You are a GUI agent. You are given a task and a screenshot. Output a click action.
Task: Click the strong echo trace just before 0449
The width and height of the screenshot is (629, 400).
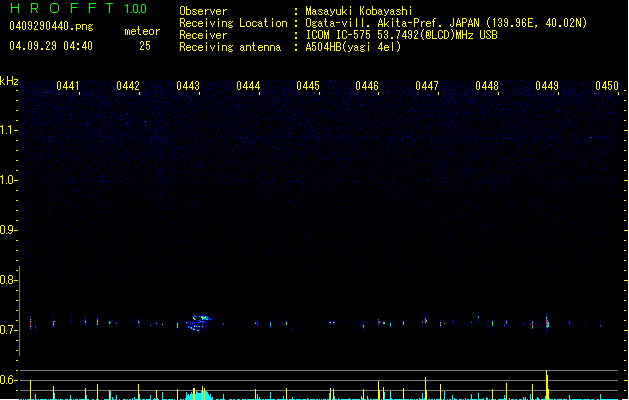(547, 321)
